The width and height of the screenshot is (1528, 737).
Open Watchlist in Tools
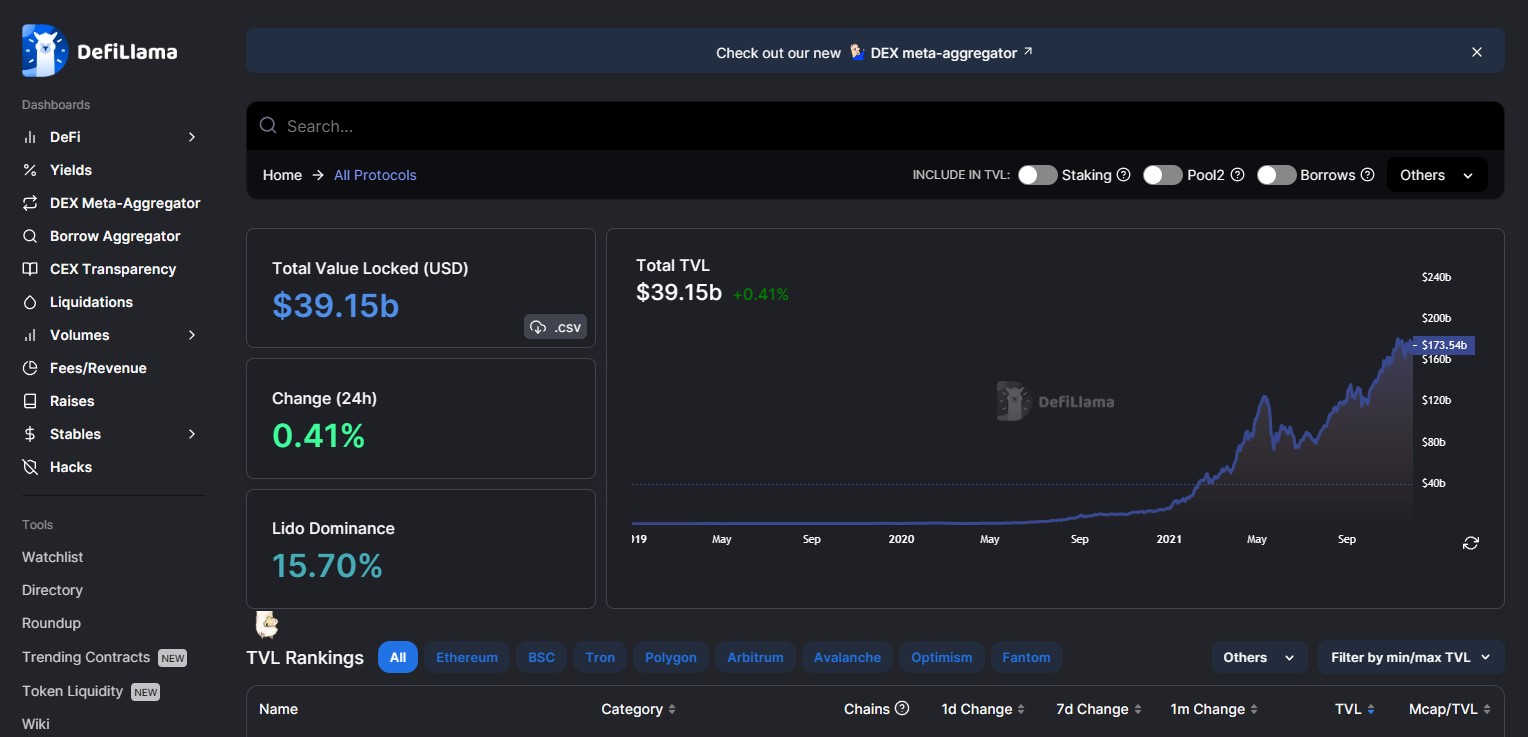click(x=53, y=557)
